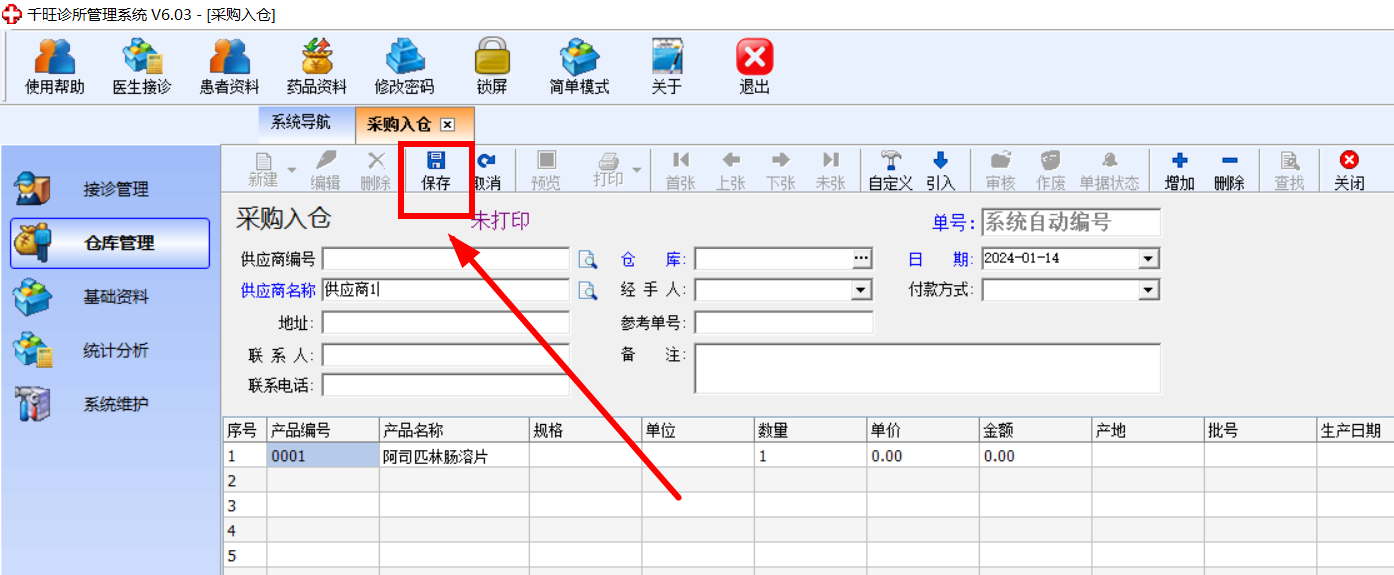This screenshot has width=1394, height=575.
Task: Click the 新建 new document button
Action: 263,170
